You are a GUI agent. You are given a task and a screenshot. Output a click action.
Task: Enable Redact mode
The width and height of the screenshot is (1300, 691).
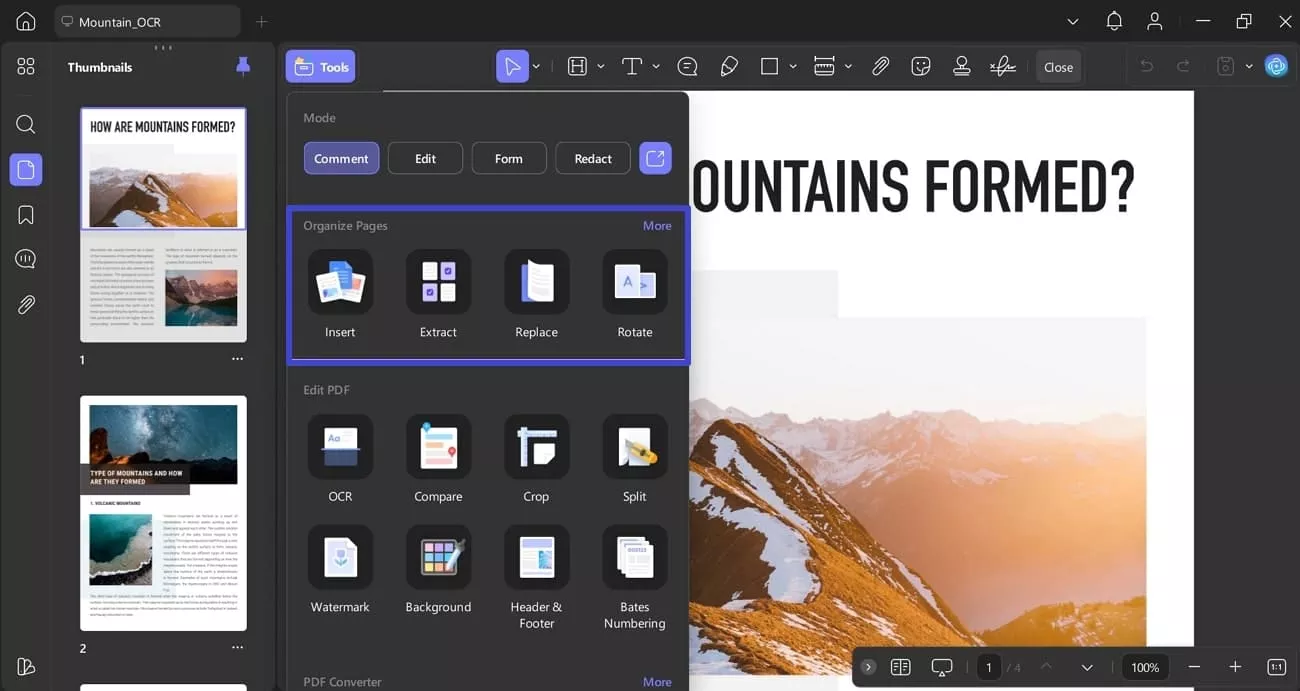point(592,157)
